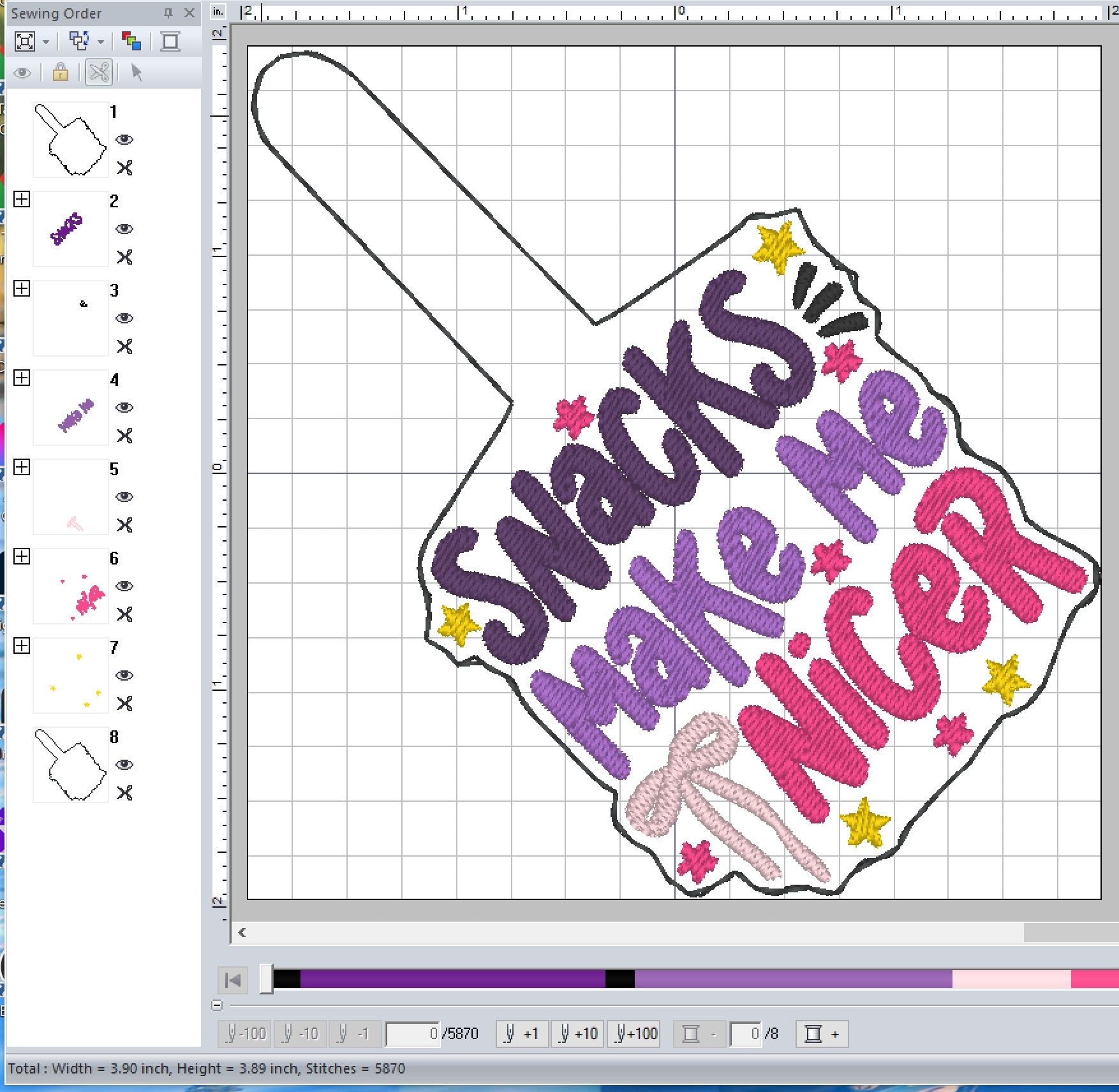
Task: Advance 1 stitch forward
Action: pos(522,1033)
